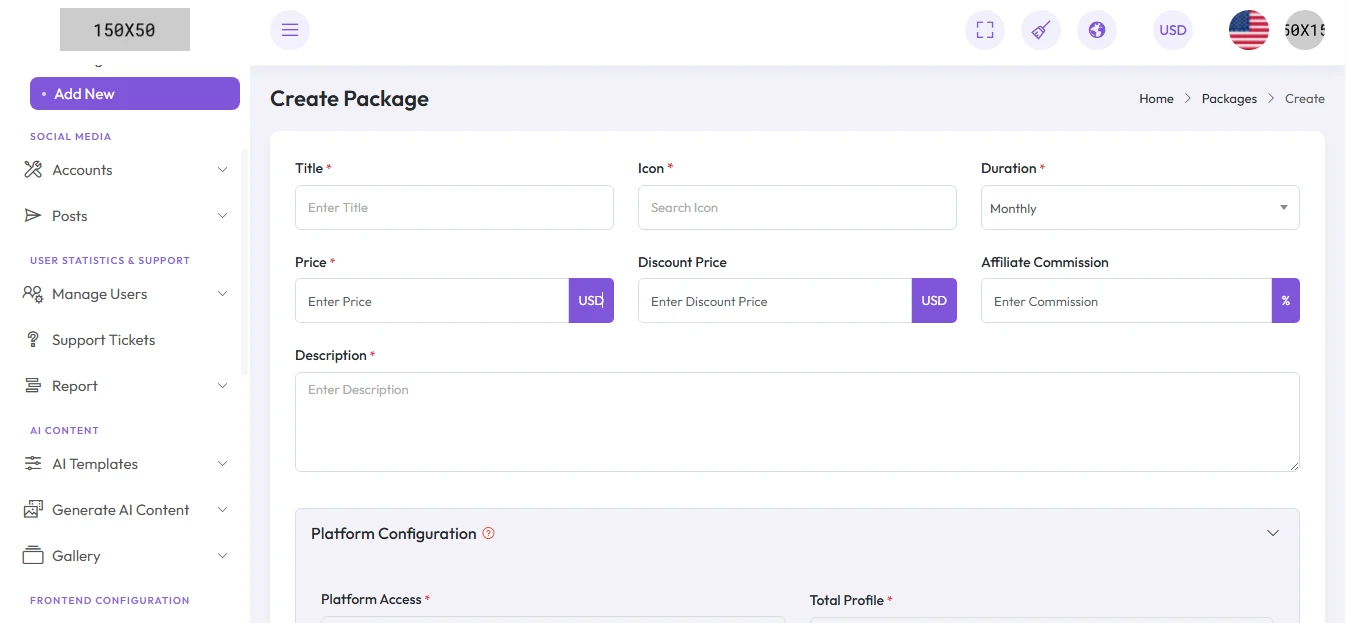
Task: Click the Support Tickets question icon
Action: point(33,340)
